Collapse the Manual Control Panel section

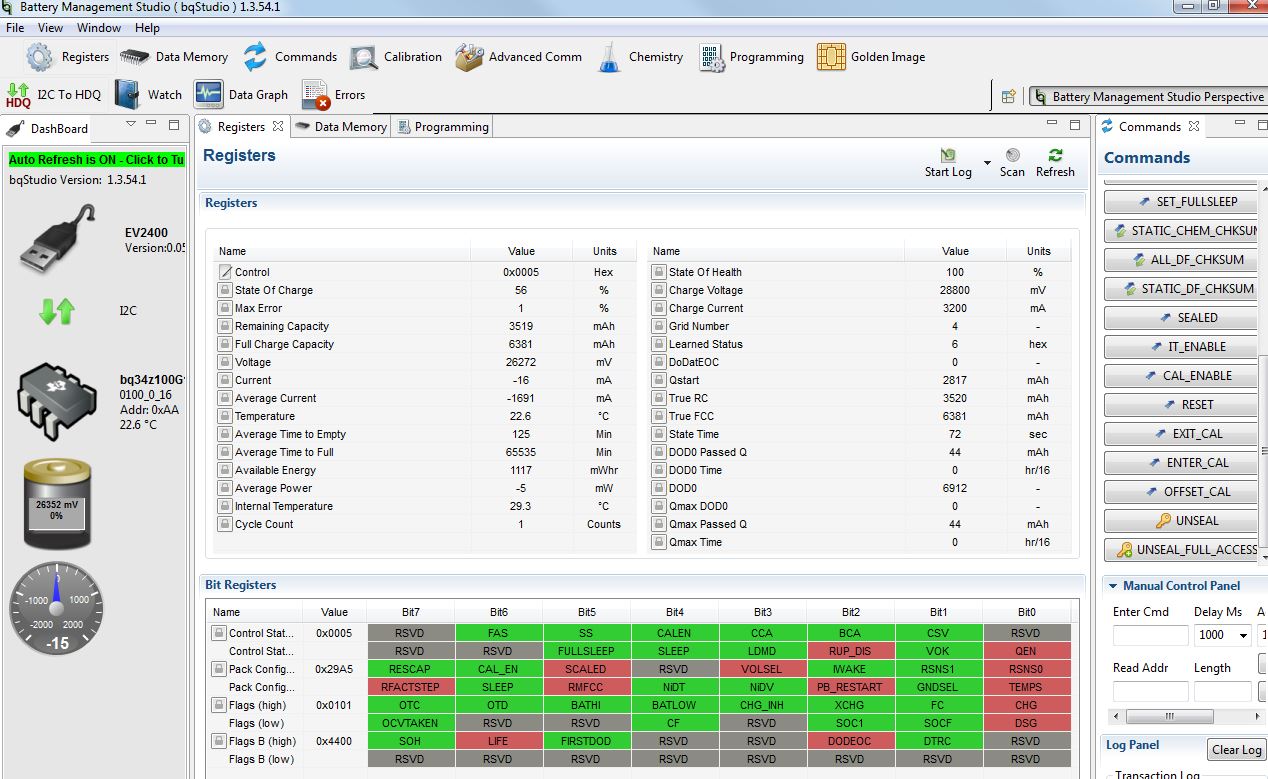(1112, 586)
